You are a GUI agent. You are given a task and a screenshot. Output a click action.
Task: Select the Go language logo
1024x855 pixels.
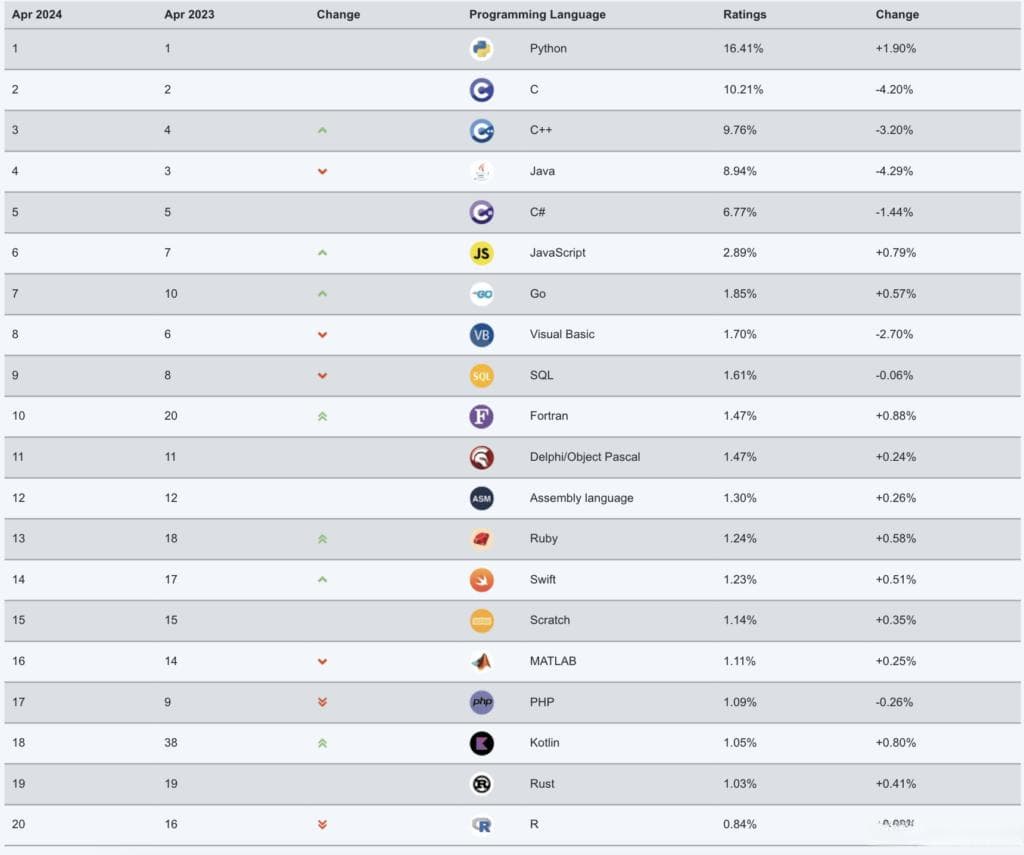point(481,294)
